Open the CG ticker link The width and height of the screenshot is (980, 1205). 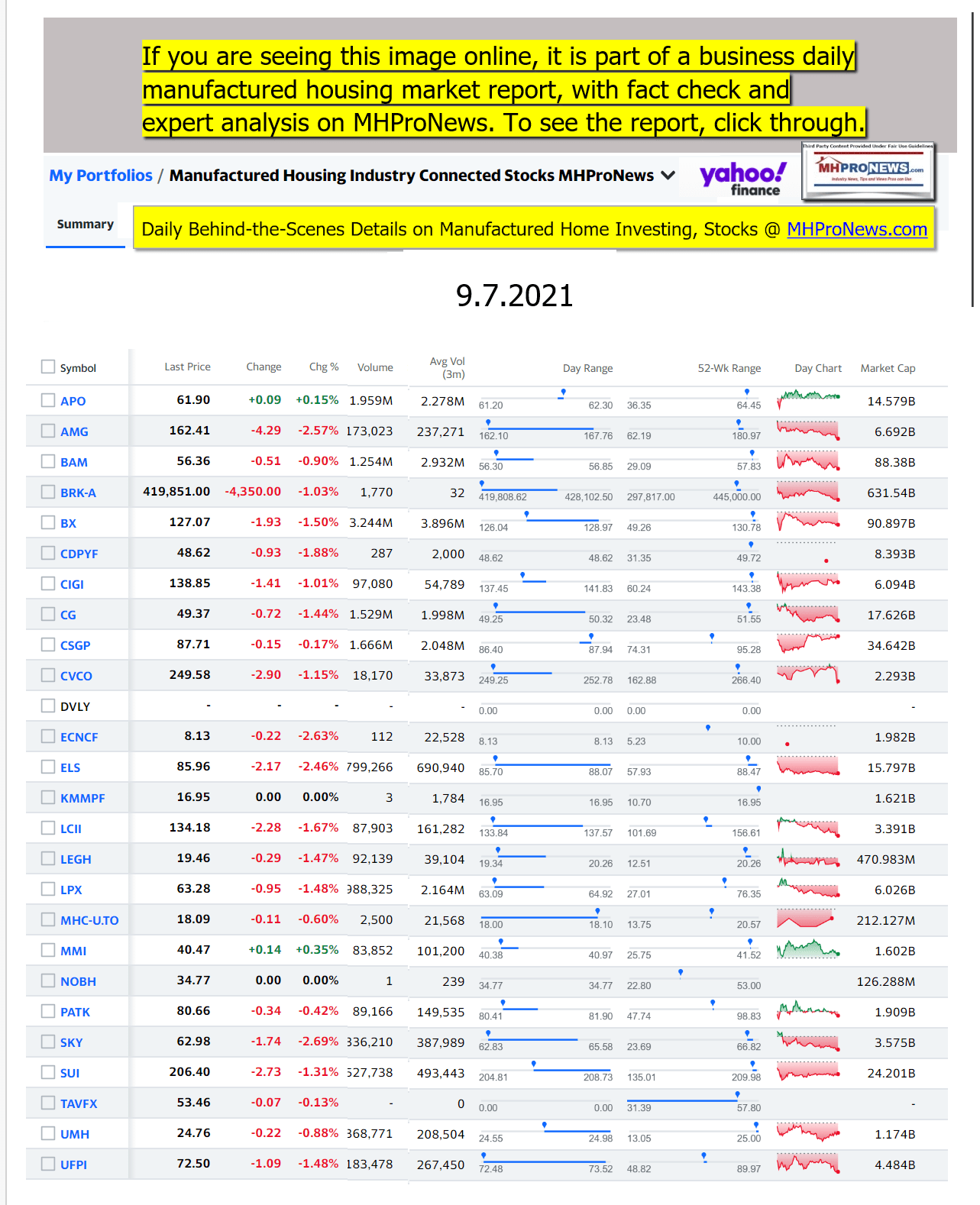click(x=68, y=615)
